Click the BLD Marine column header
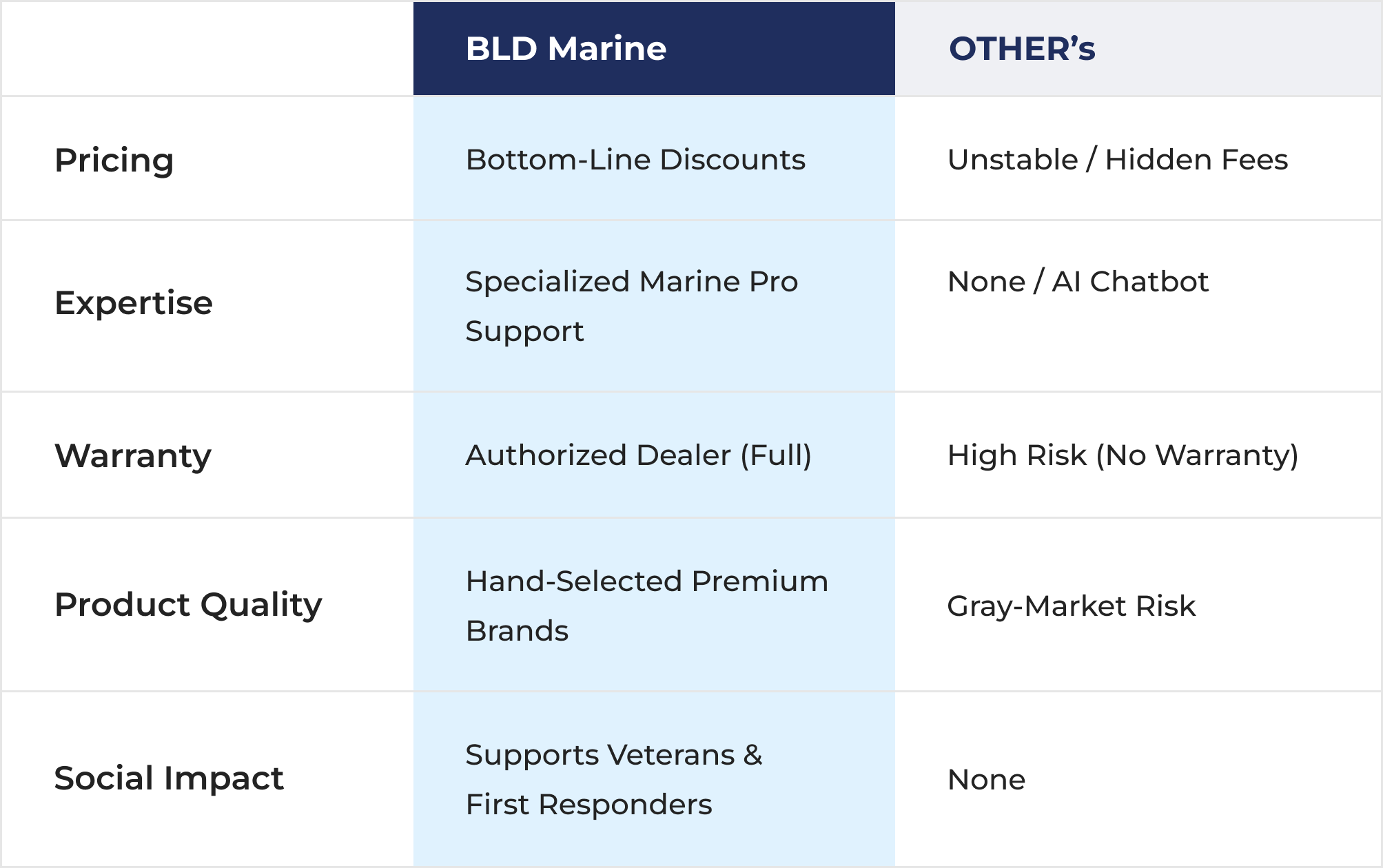1383x868 pixels. (566, 49)
